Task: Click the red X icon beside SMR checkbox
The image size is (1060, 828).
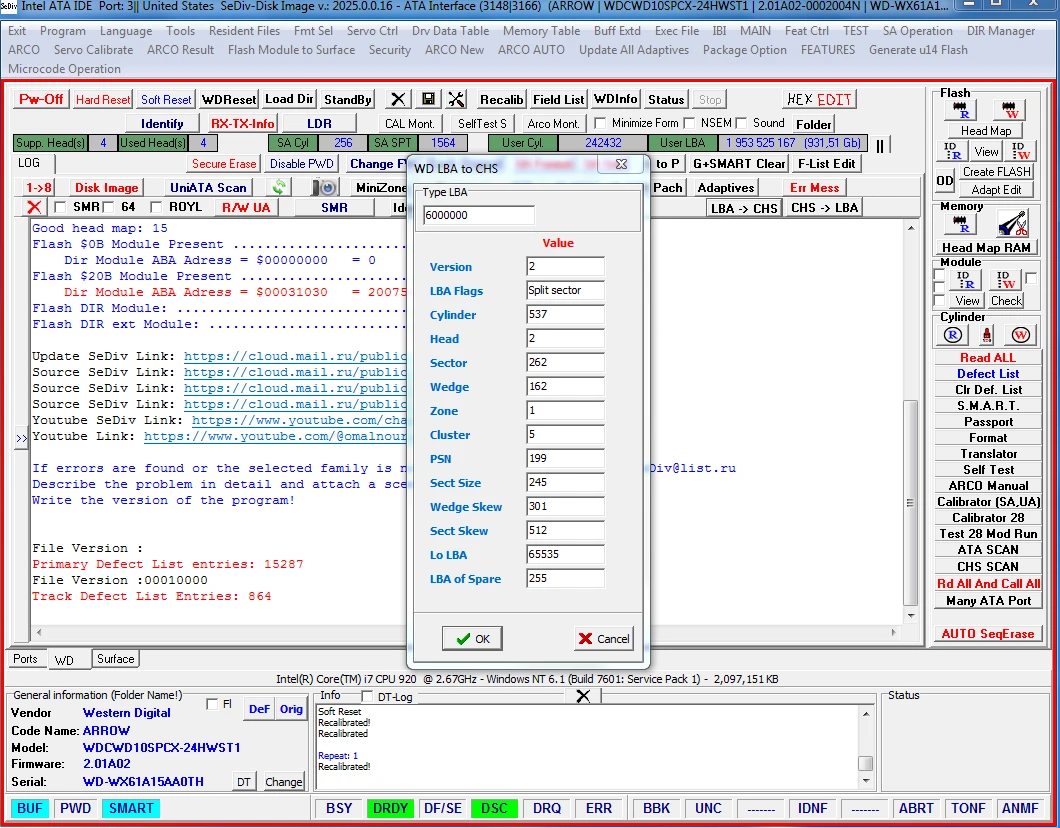Action: click(x=34, y=207)
